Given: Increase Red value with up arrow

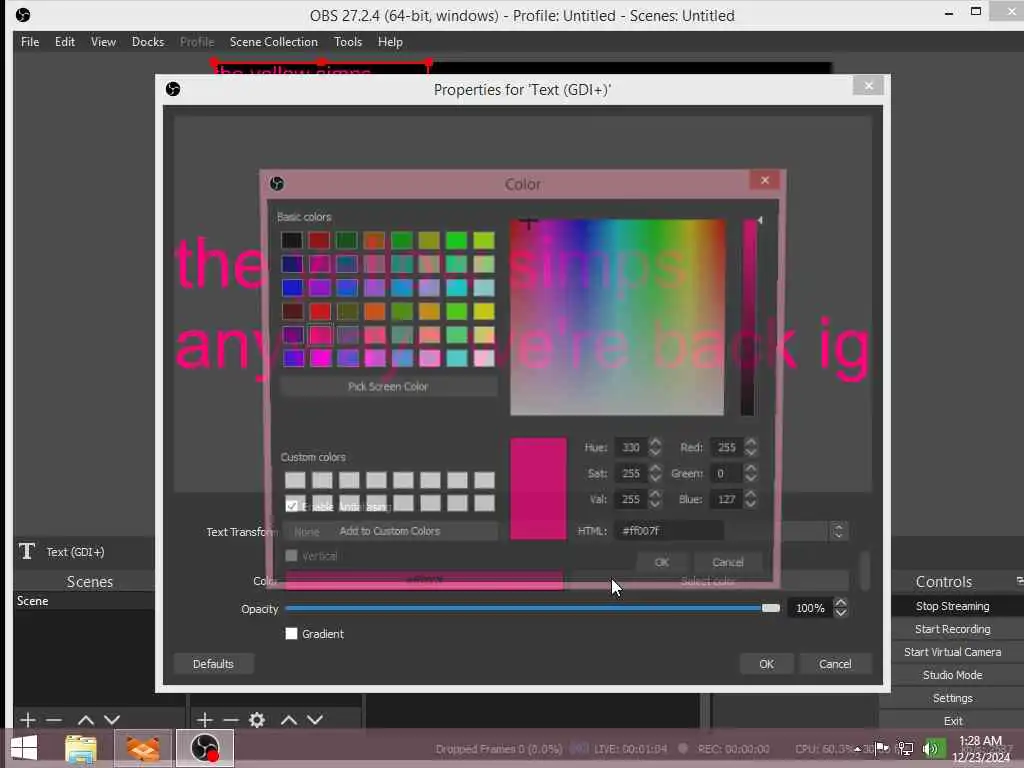Looking at the screenshot, I should tap(751, 442).
